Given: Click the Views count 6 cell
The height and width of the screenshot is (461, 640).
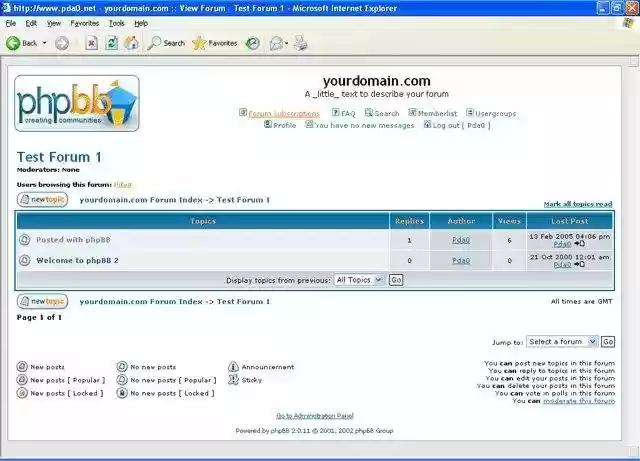Looking at the screenshot, I should 509,240.
